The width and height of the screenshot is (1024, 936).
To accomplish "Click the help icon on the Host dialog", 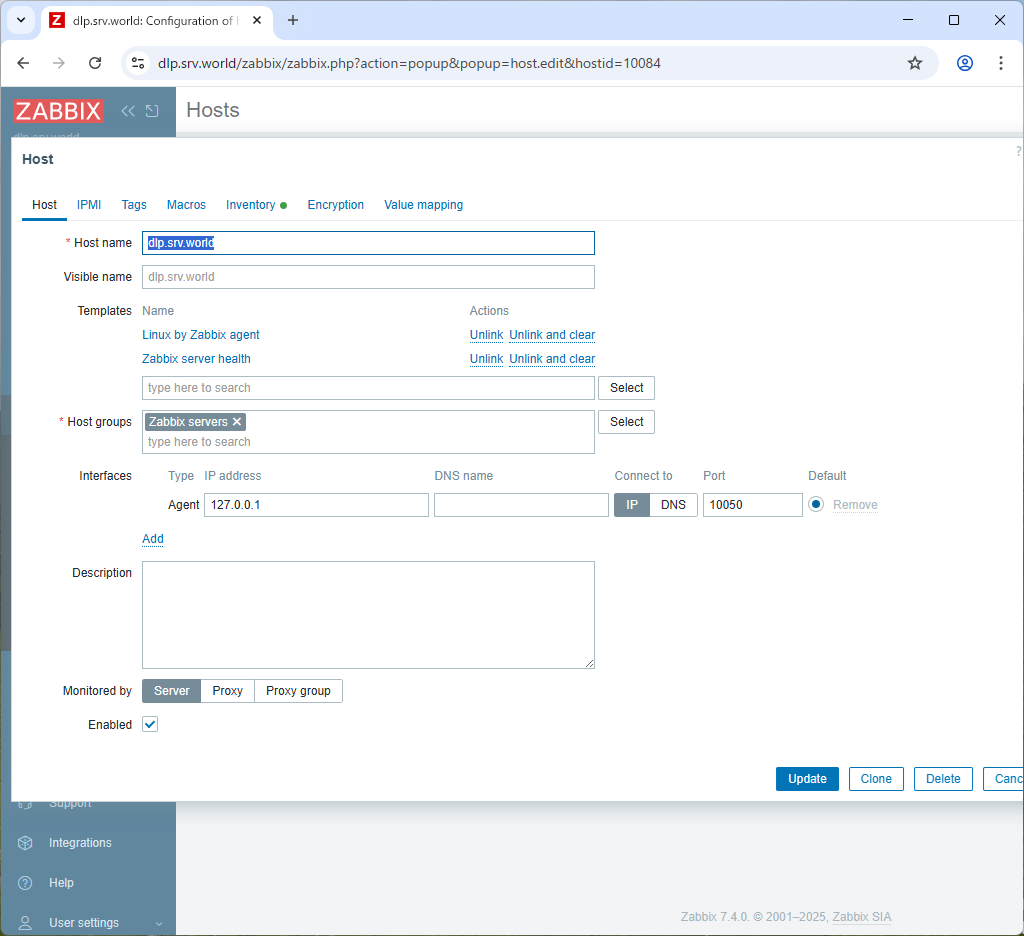I will point(1019,150).
